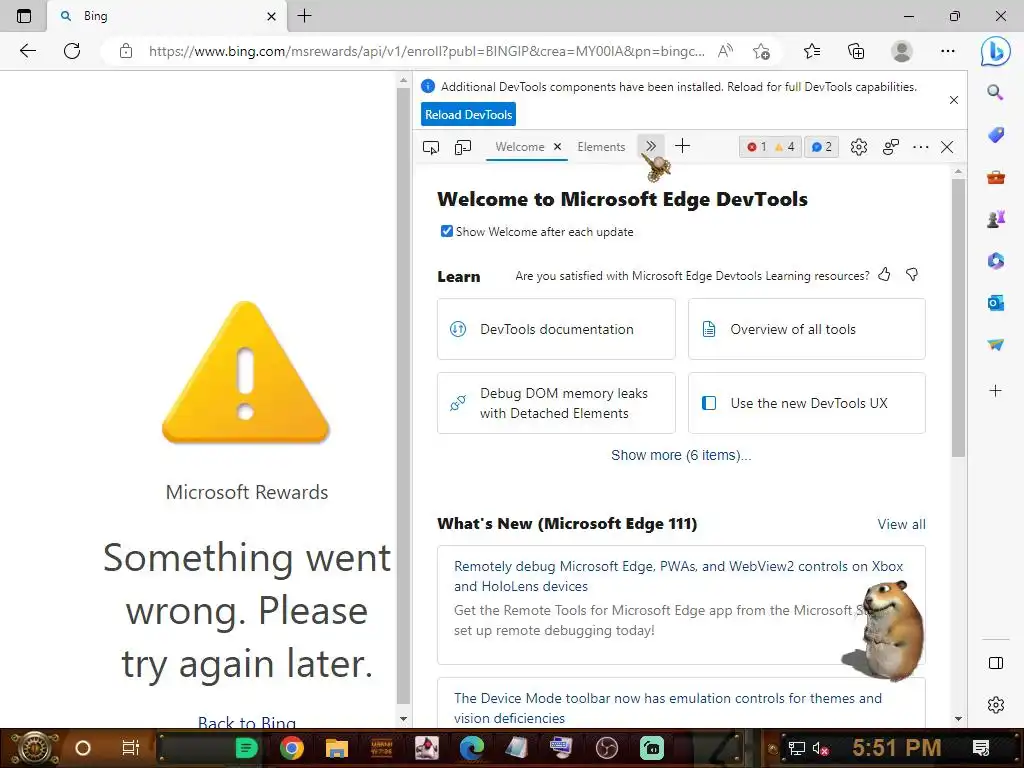Viewport: 1024px width, 768px height.
Task: Click the address bar URL
Action: click(x=426, y=51)
